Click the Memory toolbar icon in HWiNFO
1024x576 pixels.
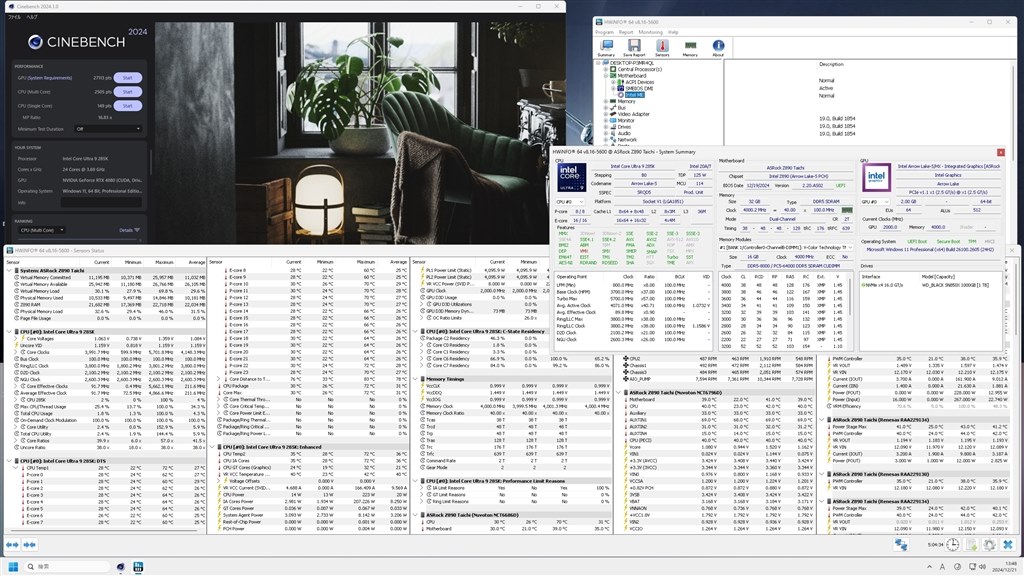pos(690,48)
